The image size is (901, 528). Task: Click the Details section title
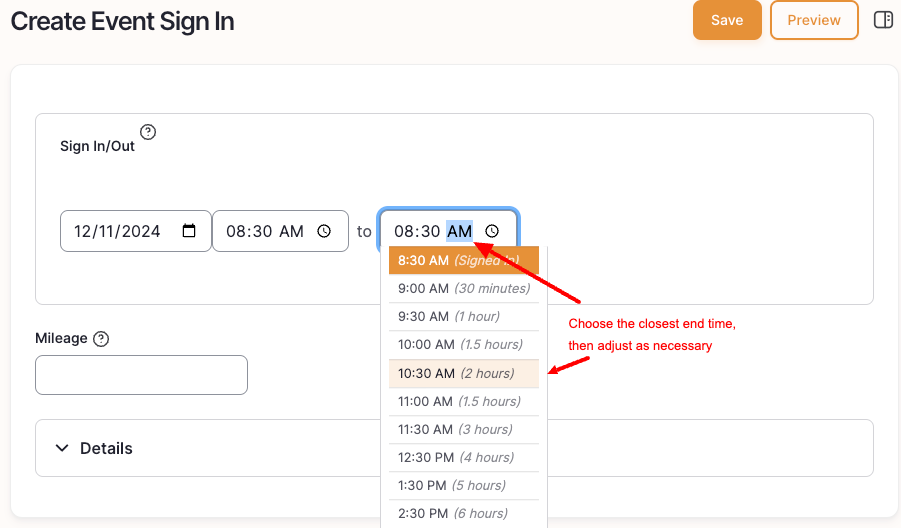click(106, 448)
